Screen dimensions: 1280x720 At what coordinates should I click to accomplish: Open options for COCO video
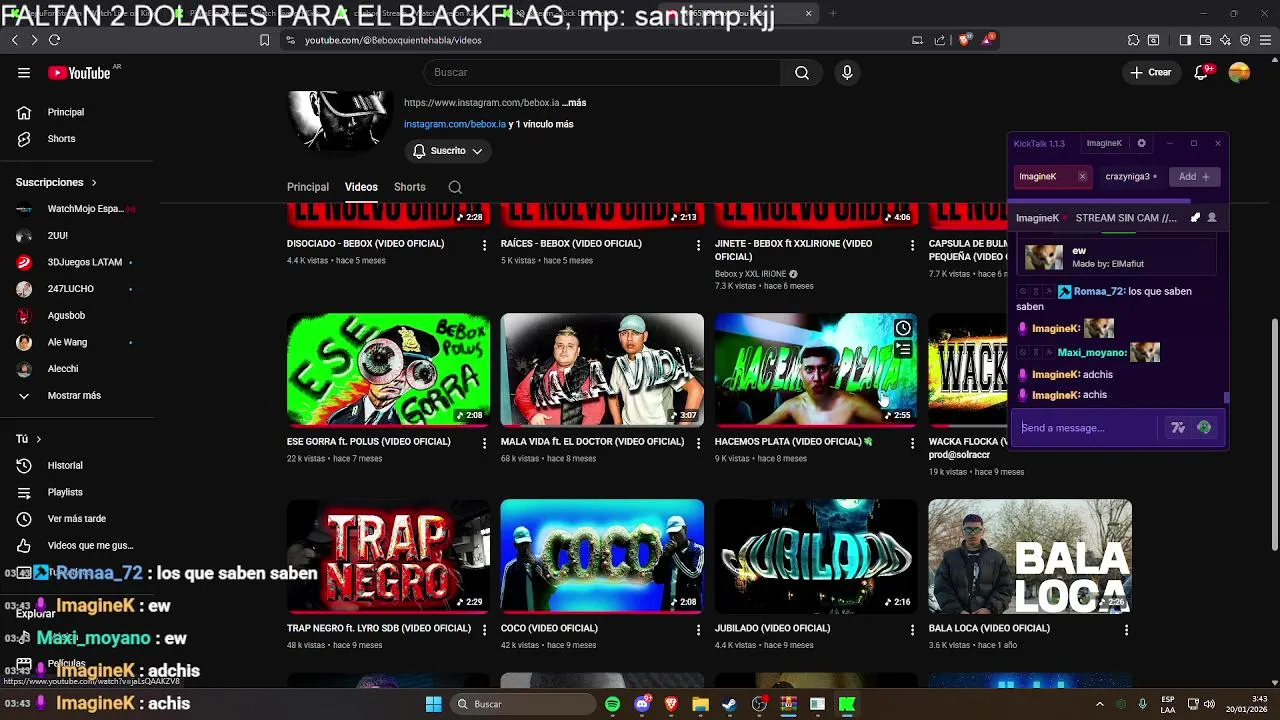(698, 629)
